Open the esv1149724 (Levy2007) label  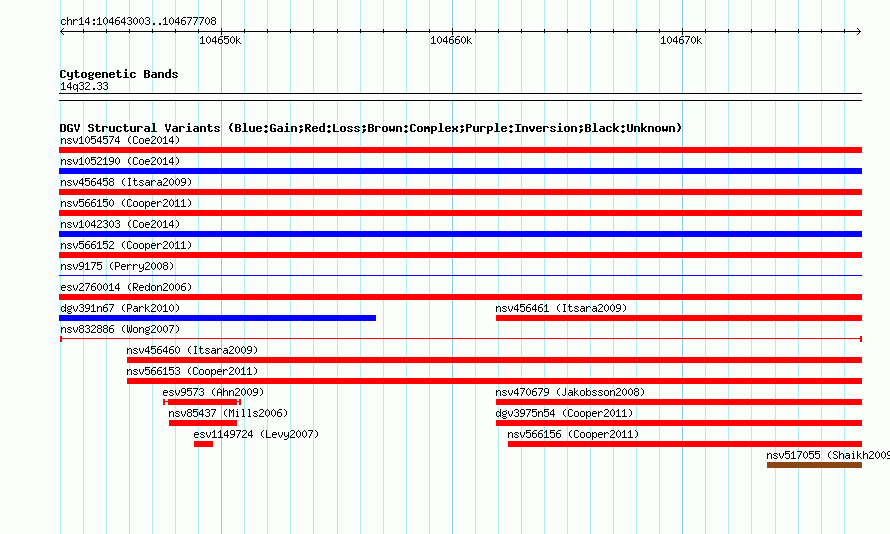click(x=256, y=434)
